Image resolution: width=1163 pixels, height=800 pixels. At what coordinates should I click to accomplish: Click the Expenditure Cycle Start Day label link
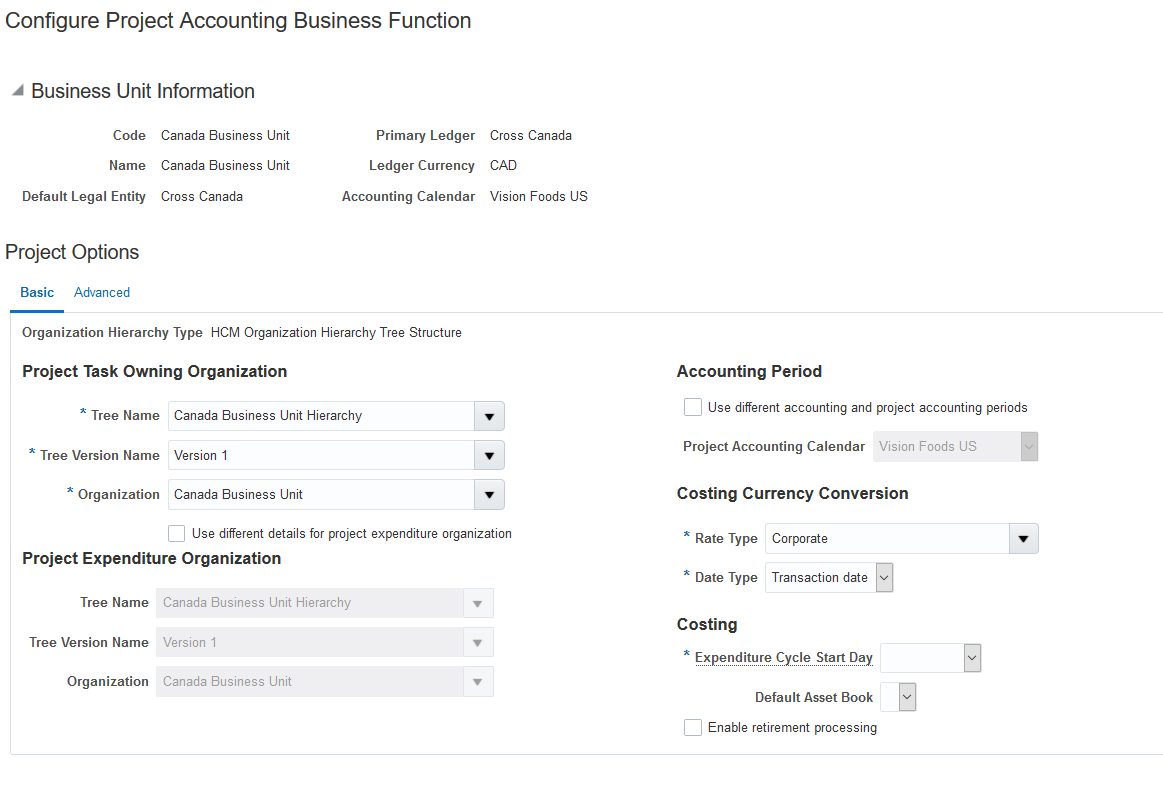click(784, 658)
